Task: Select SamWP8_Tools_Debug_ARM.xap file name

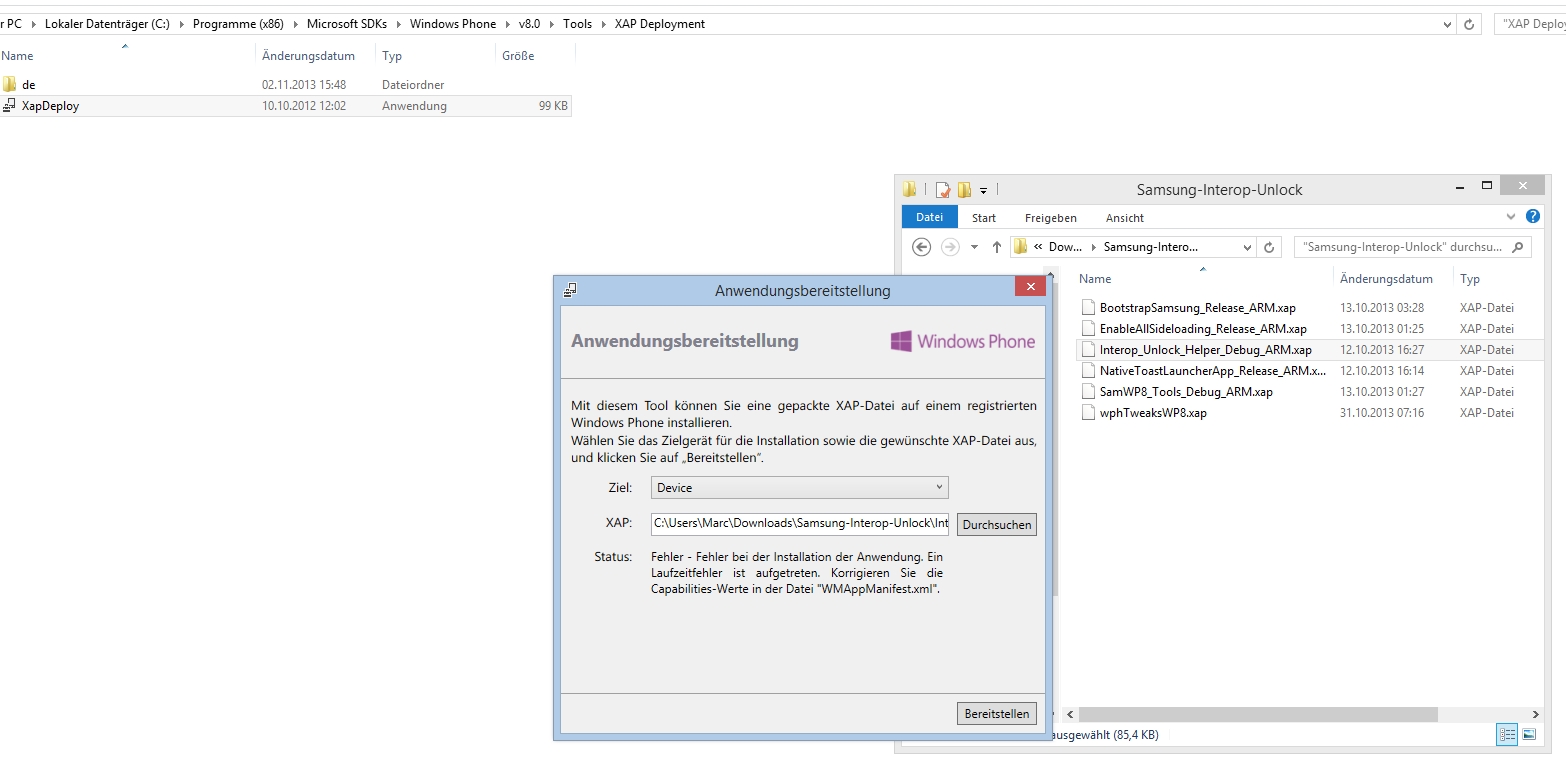Action: coord(1186,392)
